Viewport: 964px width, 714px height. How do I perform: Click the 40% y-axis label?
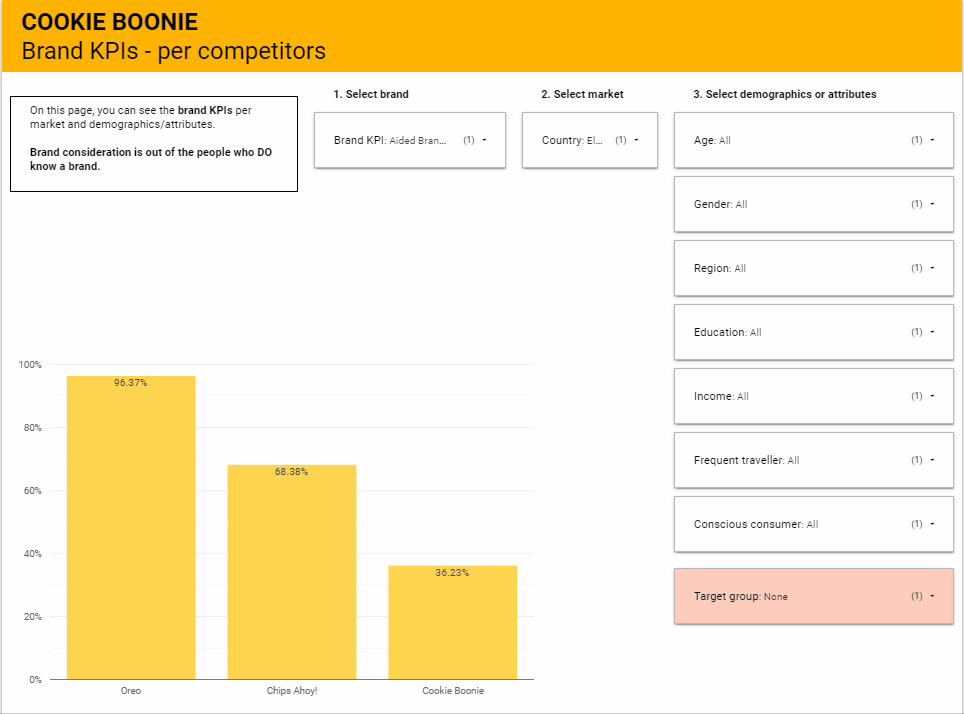pos(33,553)
